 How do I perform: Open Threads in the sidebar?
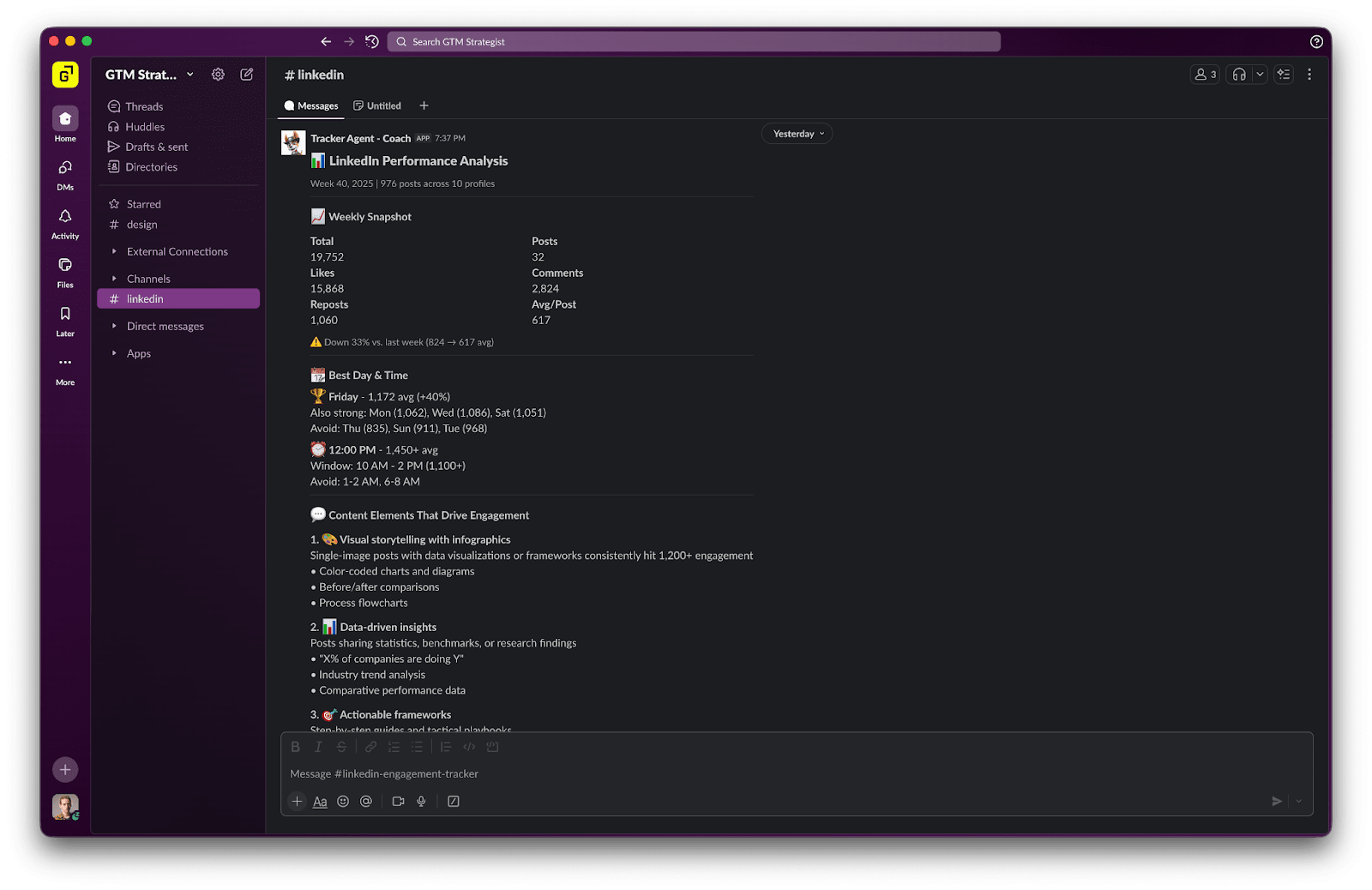pos(178,106)
